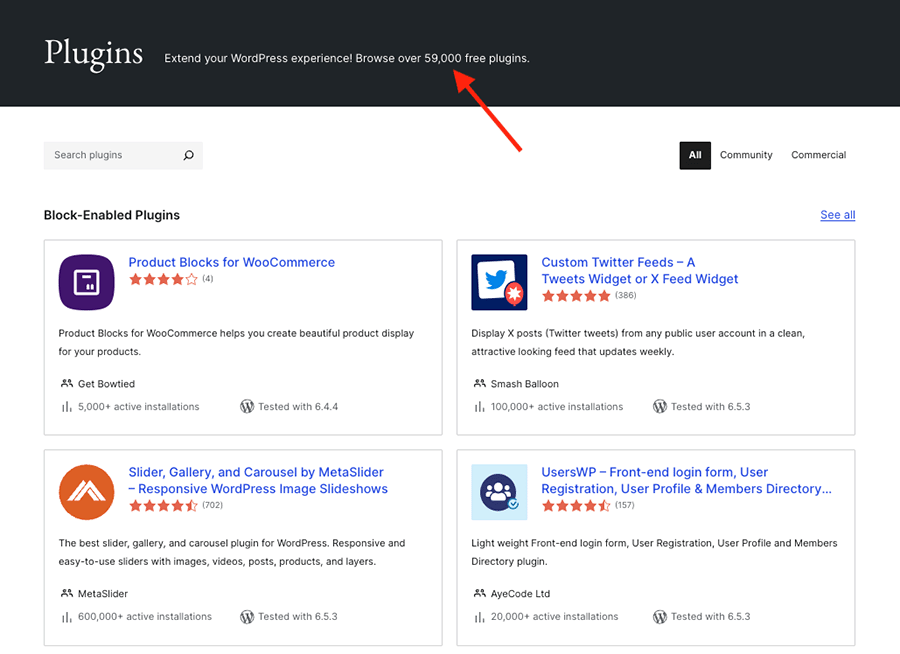The width and height of the screenshot is (900, 654).
Task: Switch to the Community filter
Action: [x=746, y=155]
